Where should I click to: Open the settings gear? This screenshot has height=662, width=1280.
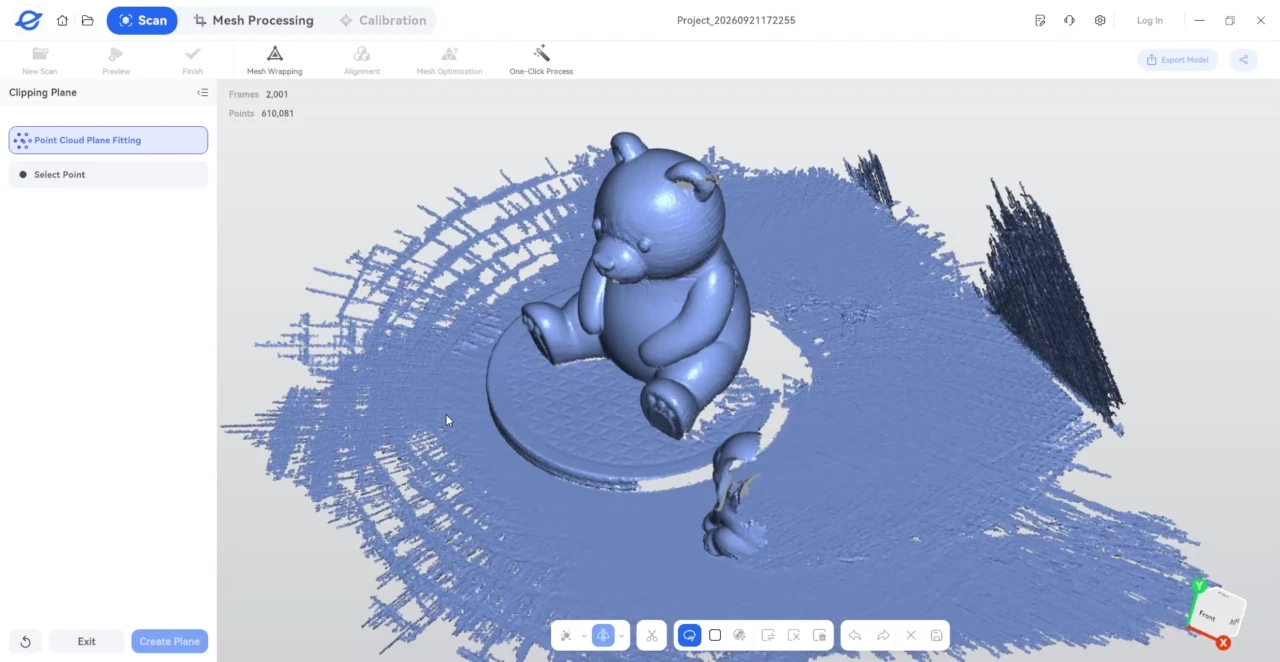click(1100, 20)
